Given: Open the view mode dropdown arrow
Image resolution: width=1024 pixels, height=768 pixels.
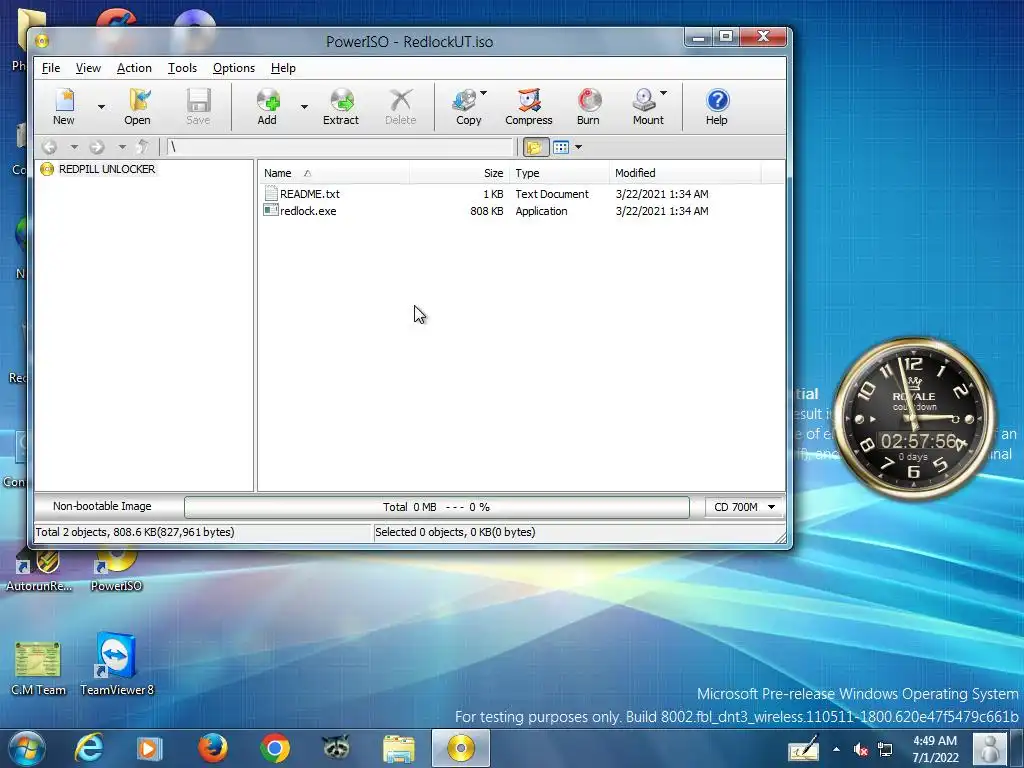Looking at the screenshot, I should (x=579, y=147).
